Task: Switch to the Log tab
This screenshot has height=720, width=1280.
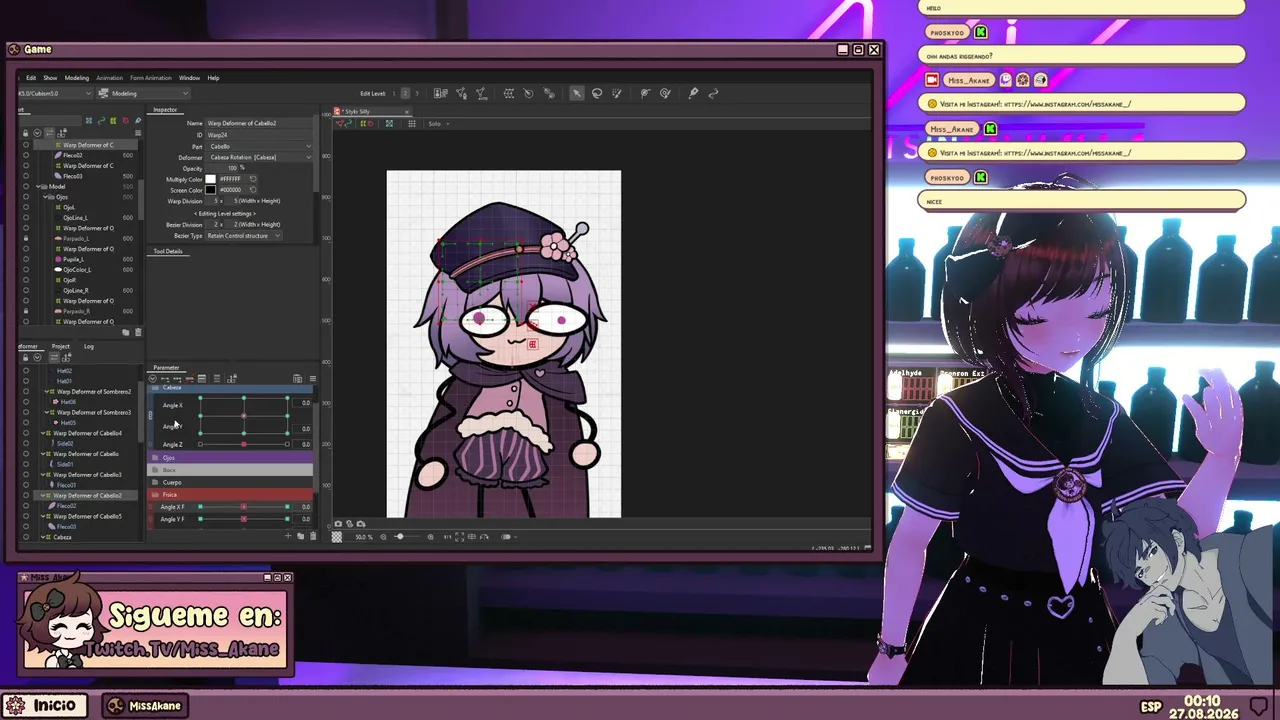Action: [x=89, y=346]
